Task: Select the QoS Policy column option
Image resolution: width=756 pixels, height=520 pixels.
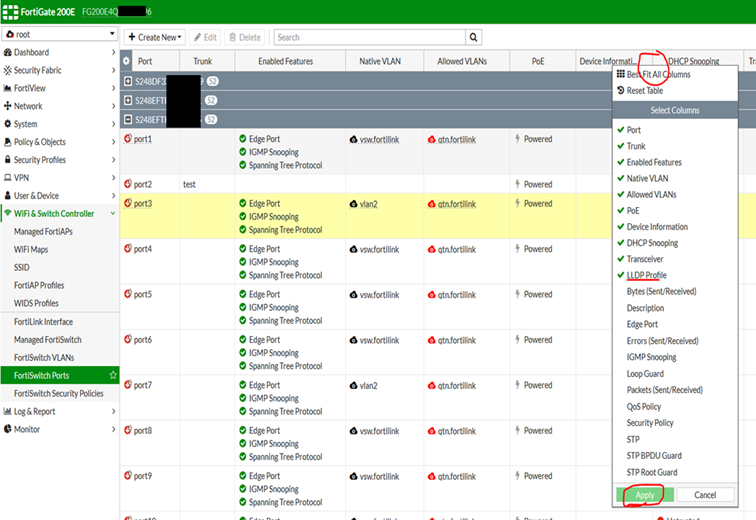Action: coord(644,406)
